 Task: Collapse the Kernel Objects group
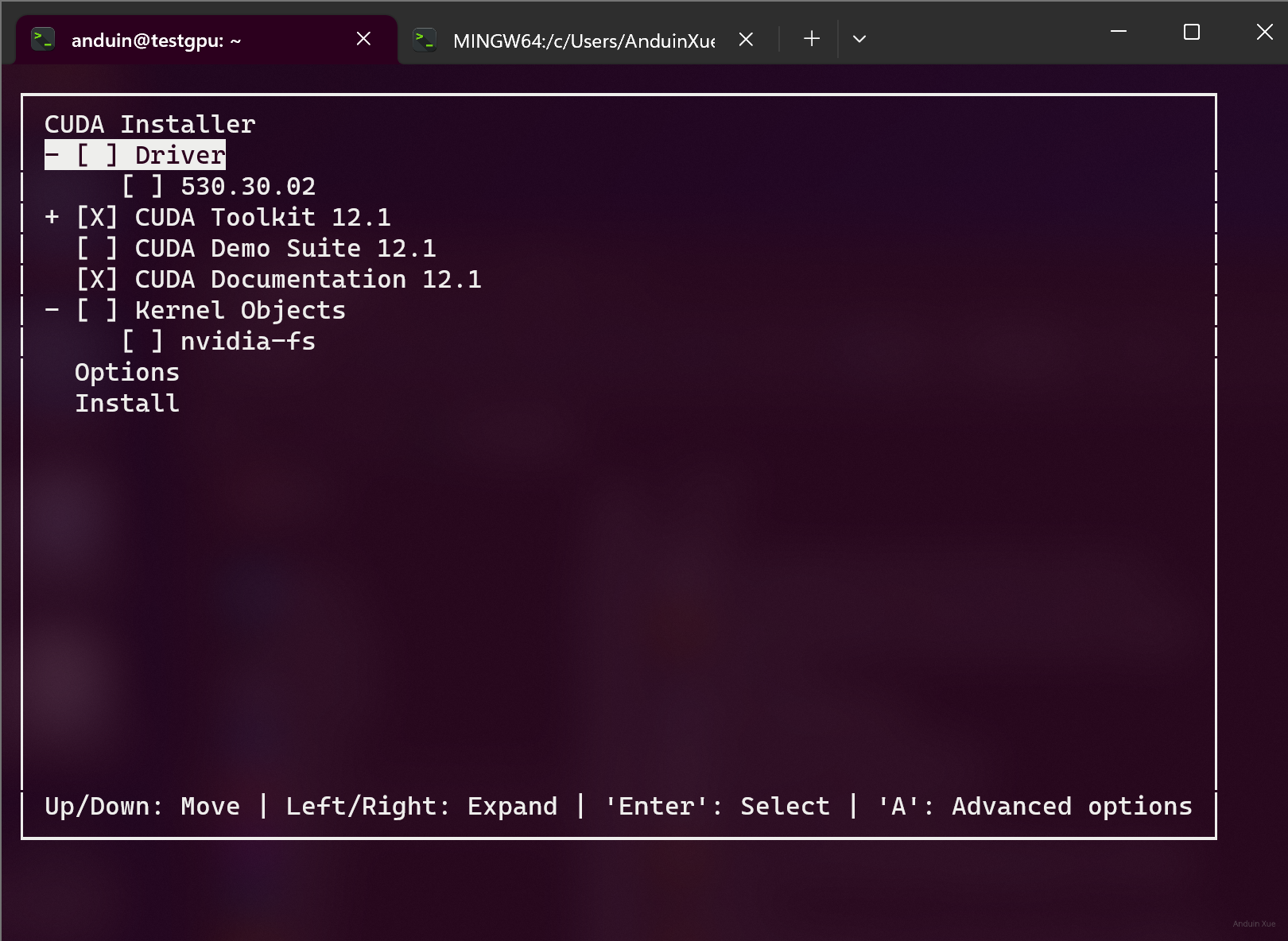point(52,310)
